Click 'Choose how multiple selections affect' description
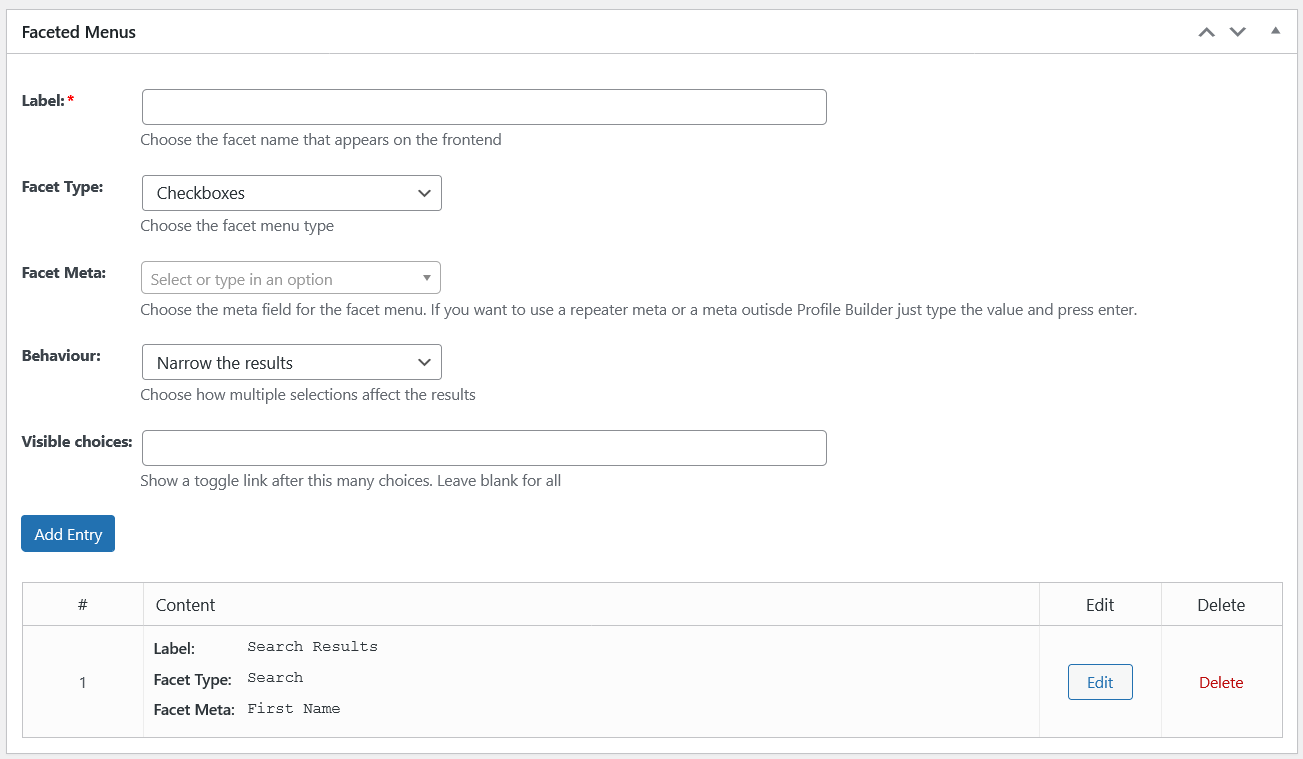The image size is (1303, 759). pos(308,395)
